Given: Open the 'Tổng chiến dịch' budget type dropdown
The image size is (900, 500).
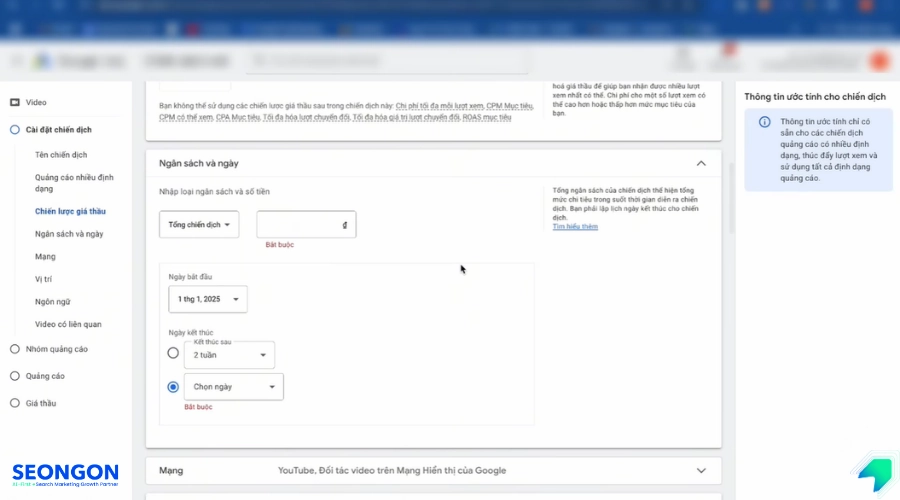Looking at the screenshot, I should pos(199,224).
